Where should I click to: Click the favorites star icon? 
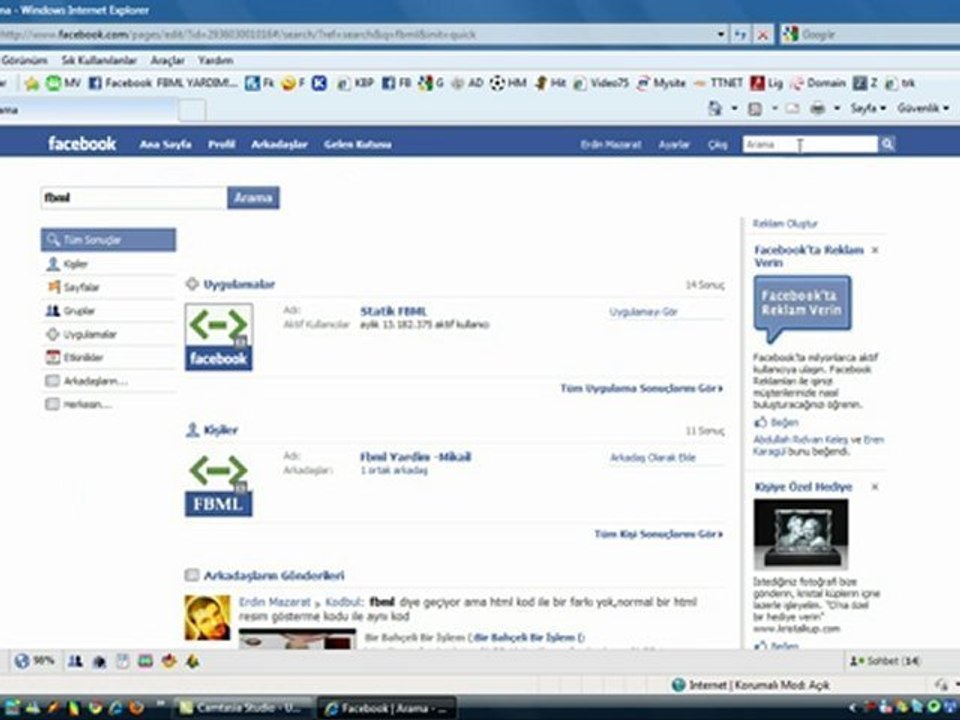(32, 83)
